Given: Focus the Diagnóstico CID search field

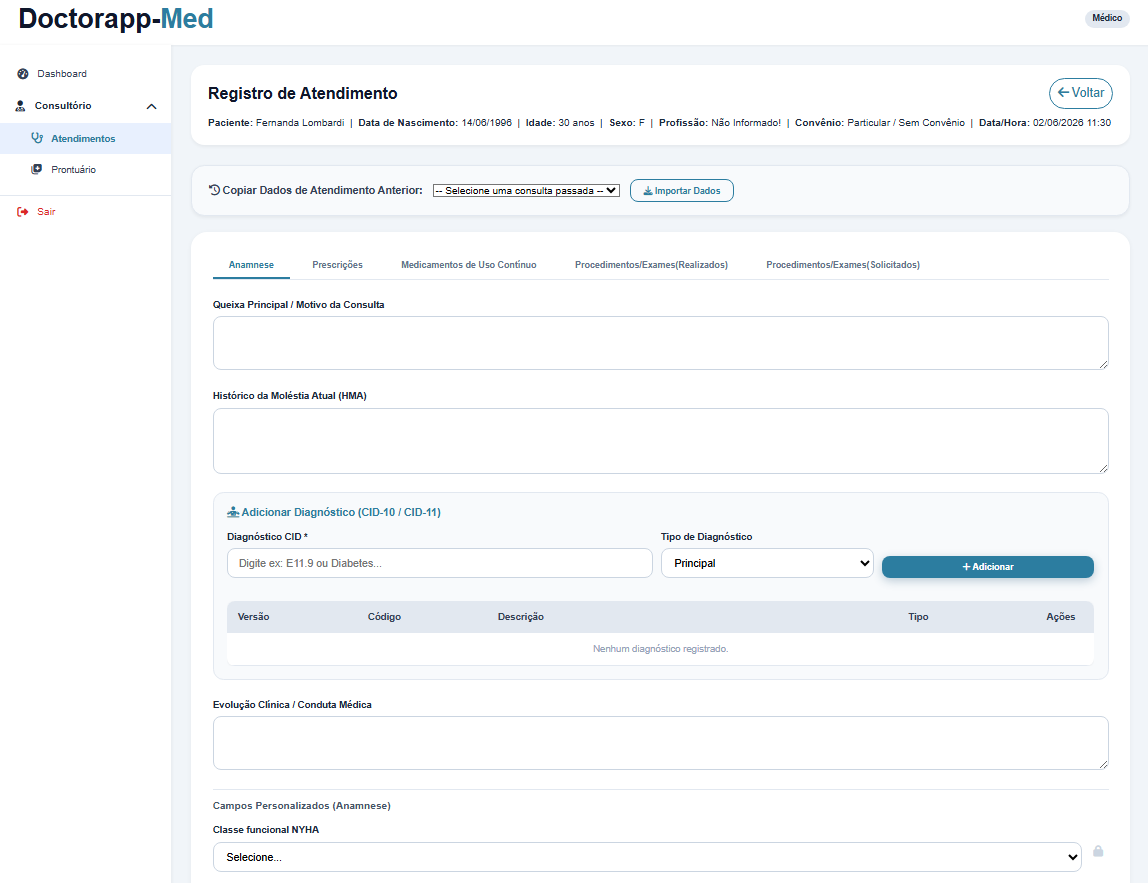Looking at the screenshot, I should click(439, 563).
